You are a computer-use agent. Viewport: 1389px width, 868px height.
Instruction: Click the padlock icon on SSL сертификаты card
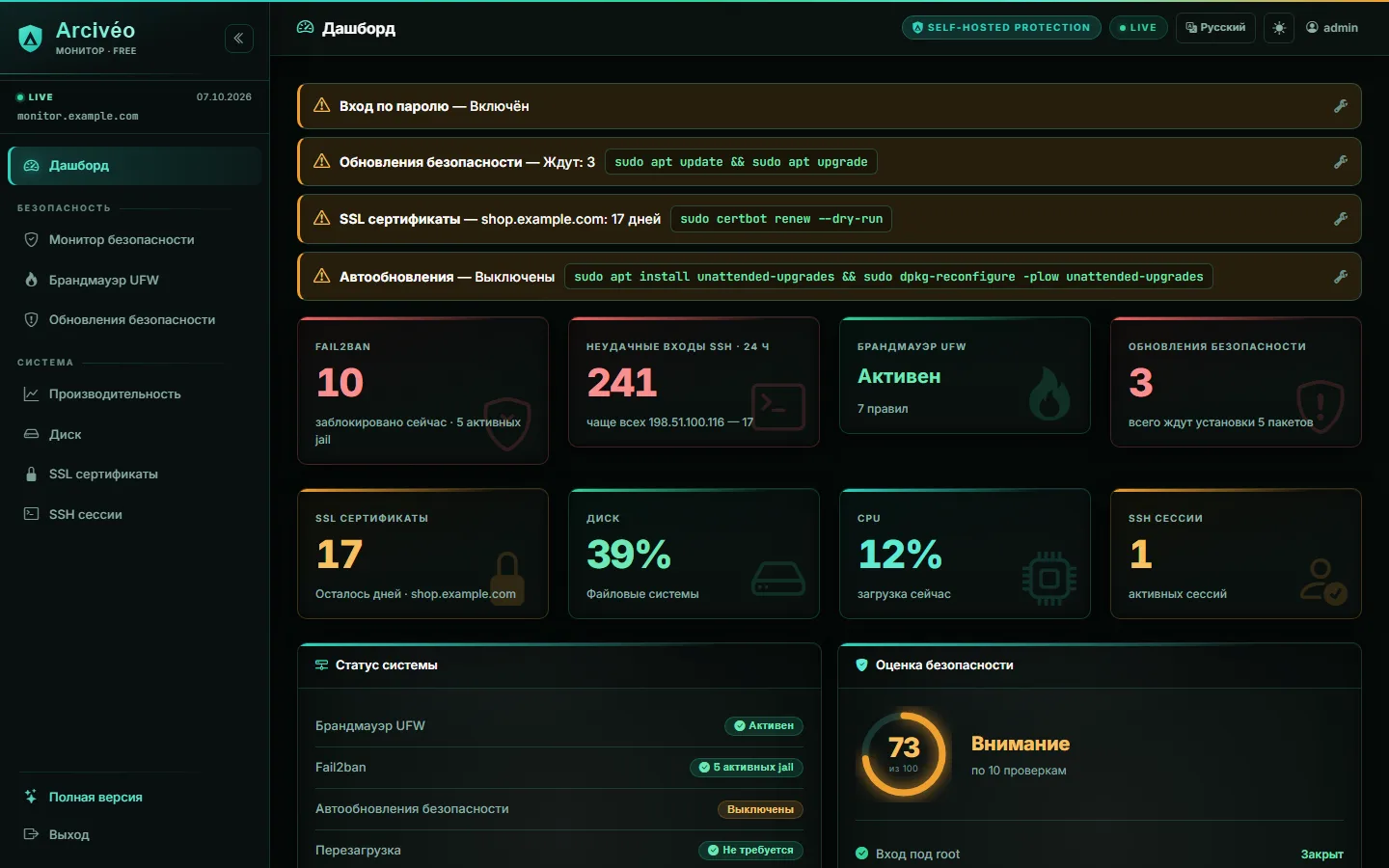(507, 579)
